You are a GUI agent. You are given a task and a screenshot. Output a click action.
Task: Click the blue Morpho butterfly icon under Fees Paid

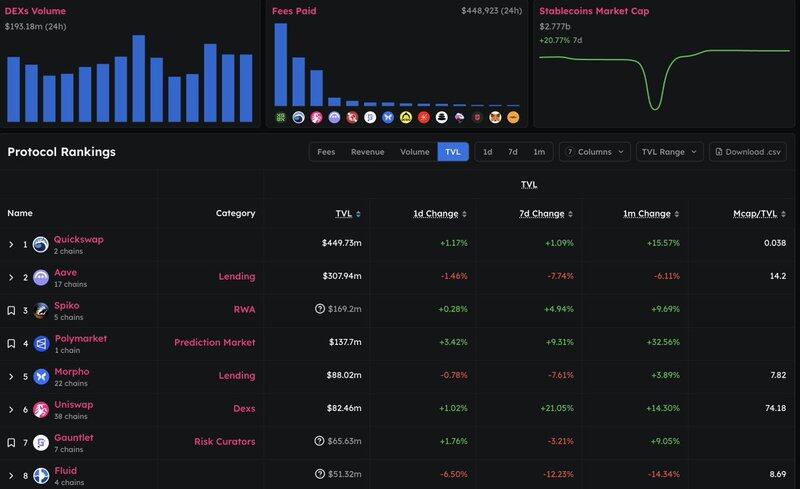click(388, 117)
